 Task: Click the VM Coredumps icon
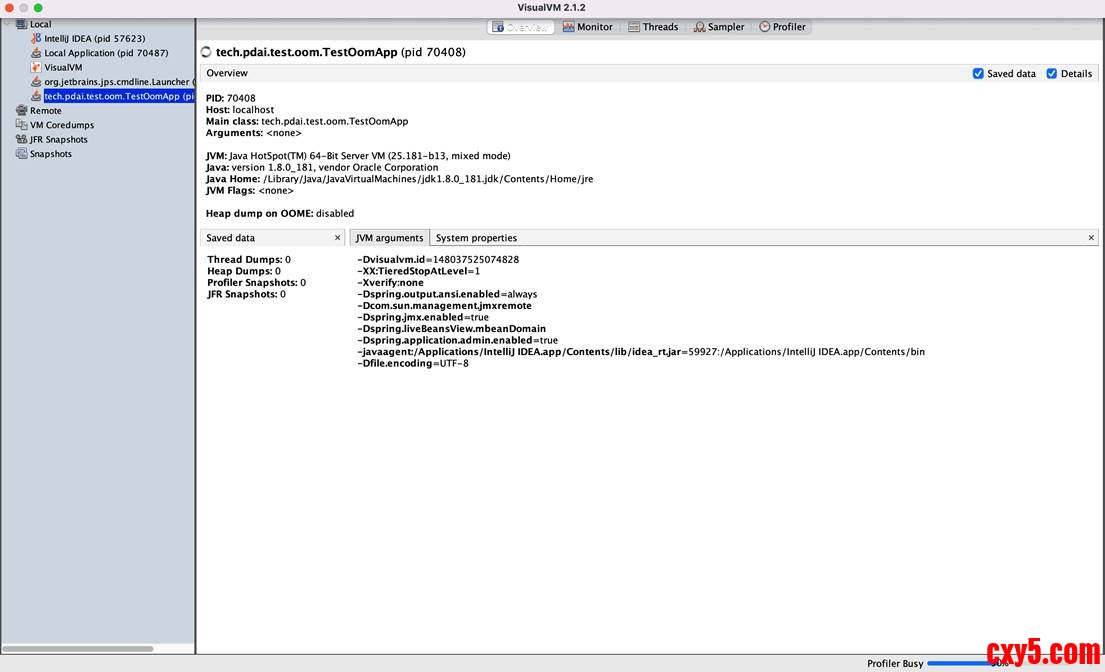pos(22,125)
